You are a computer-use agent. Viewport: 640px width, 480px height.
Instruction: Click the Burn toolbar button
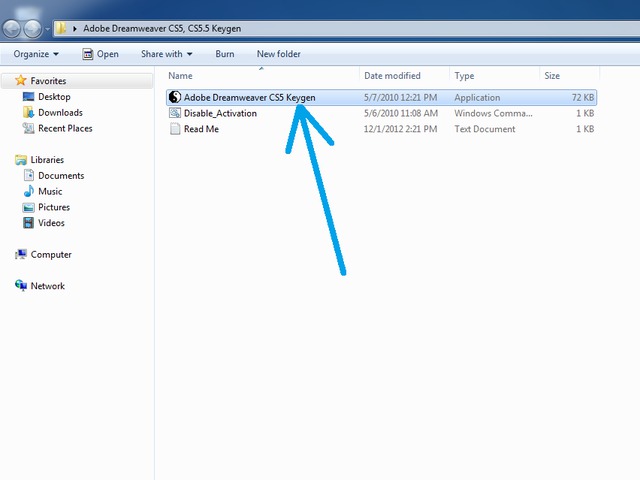point(225,54)
